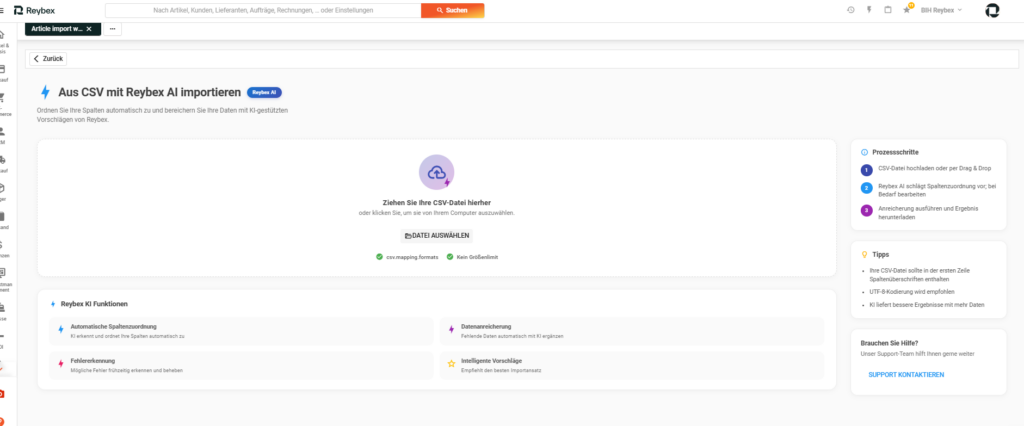
Task: Click the round Reybex avatar logo
Action: (x=992, y=10)
